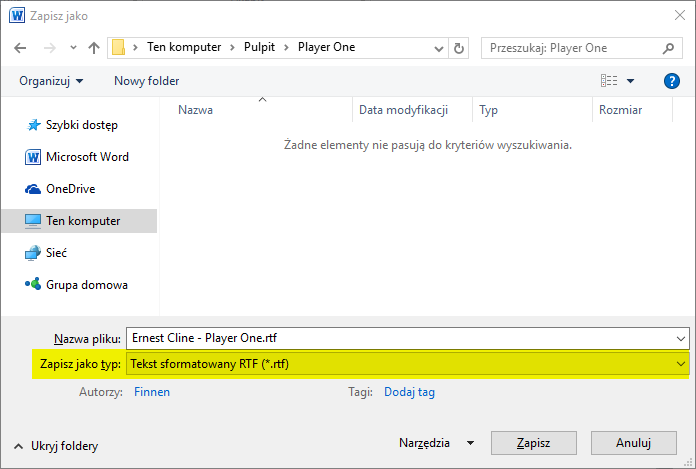Click the Sieć network icon
This screenshot has height=469, width=696.
pyautogui.click(x=33, y=253)
